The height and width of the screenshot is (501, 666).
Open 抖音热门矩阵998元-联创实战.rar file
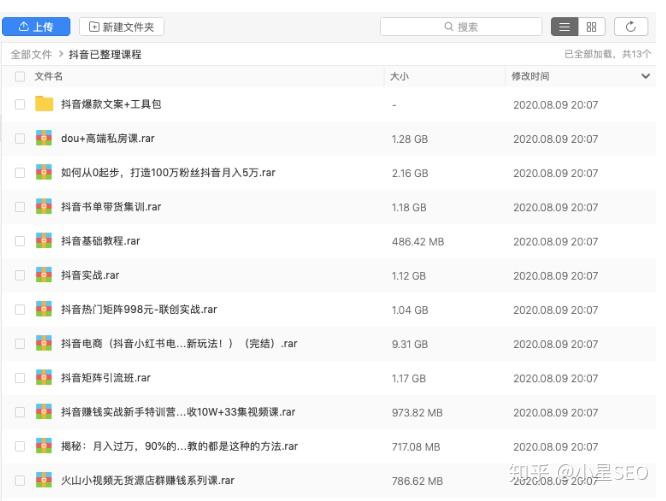coord(139,309)
